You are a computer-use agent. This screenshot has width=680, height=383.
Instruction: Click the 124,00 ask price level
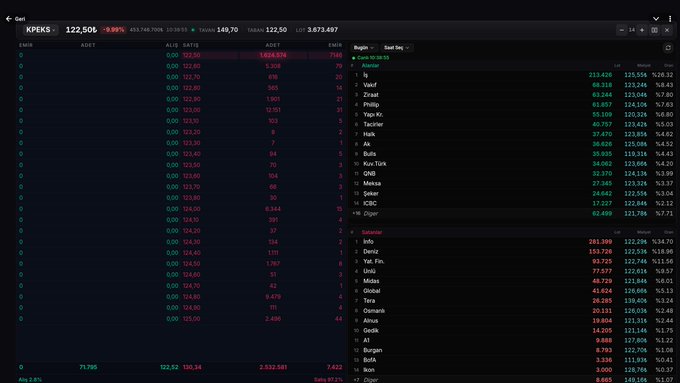coord(191,209)
